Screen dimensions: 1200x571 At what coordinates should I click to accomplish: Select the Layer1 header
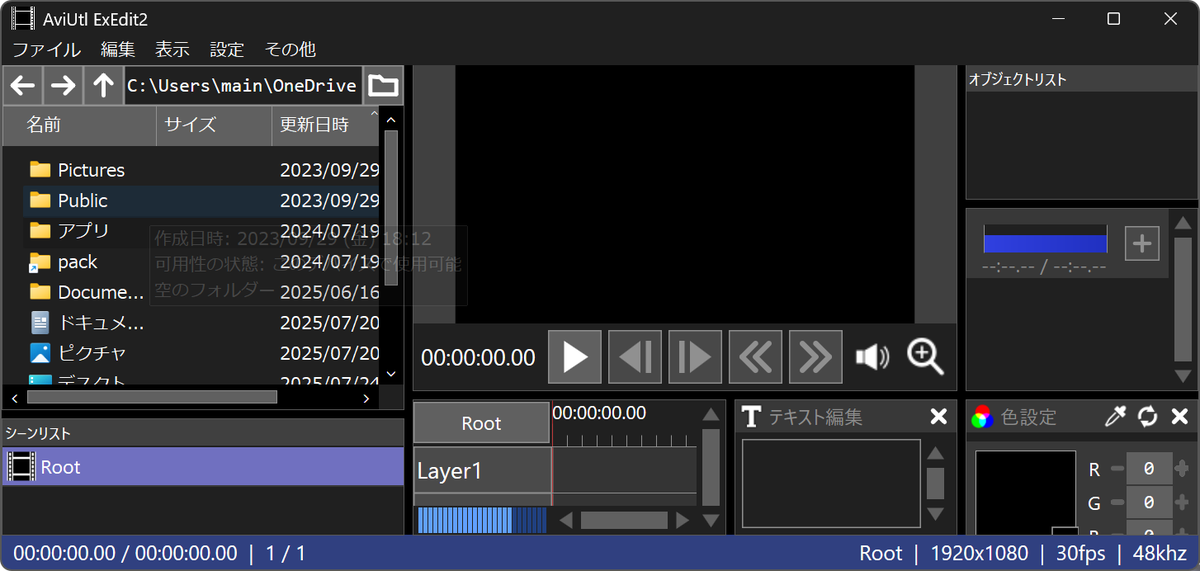point(482,470)
